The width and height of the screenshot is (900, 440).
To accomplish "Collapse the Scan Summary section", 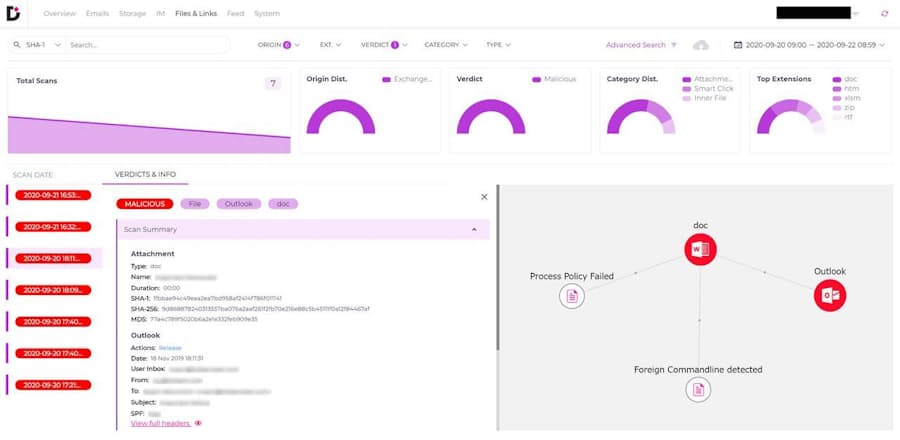I will click(x=474, y=229).
